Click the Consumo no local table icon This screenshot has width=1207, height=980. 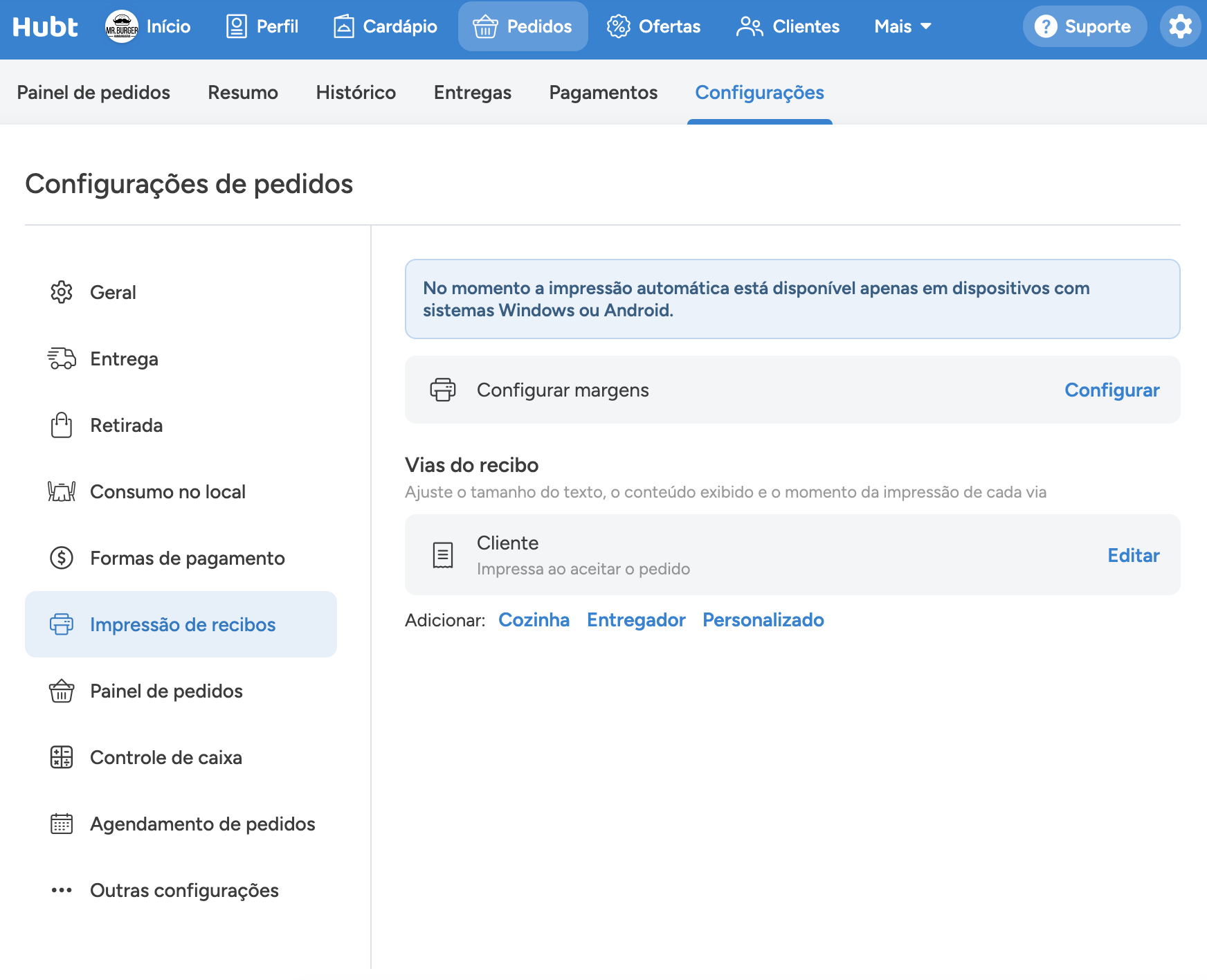(x=62, y=491)
